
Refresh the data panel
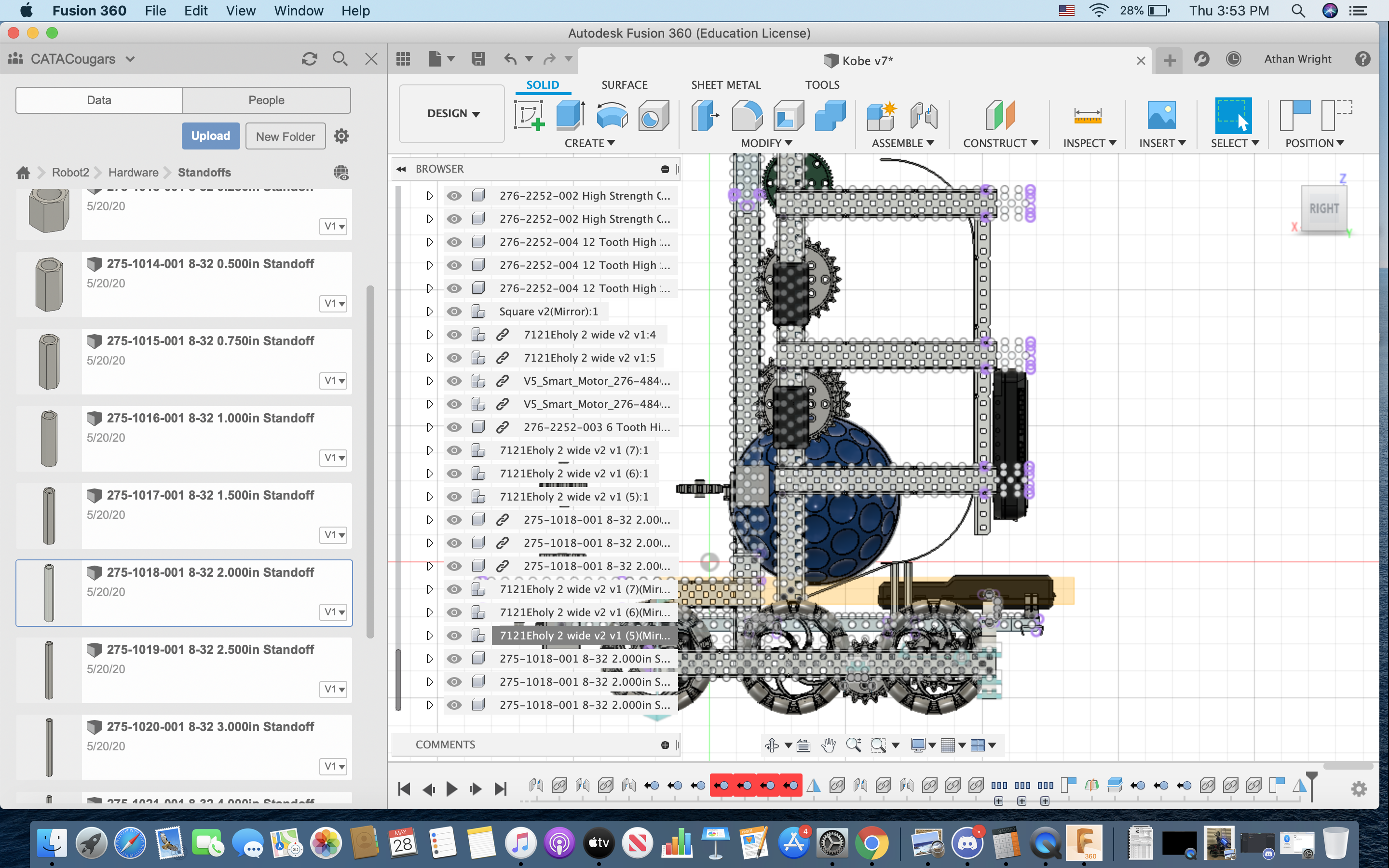tap(309, 58)
